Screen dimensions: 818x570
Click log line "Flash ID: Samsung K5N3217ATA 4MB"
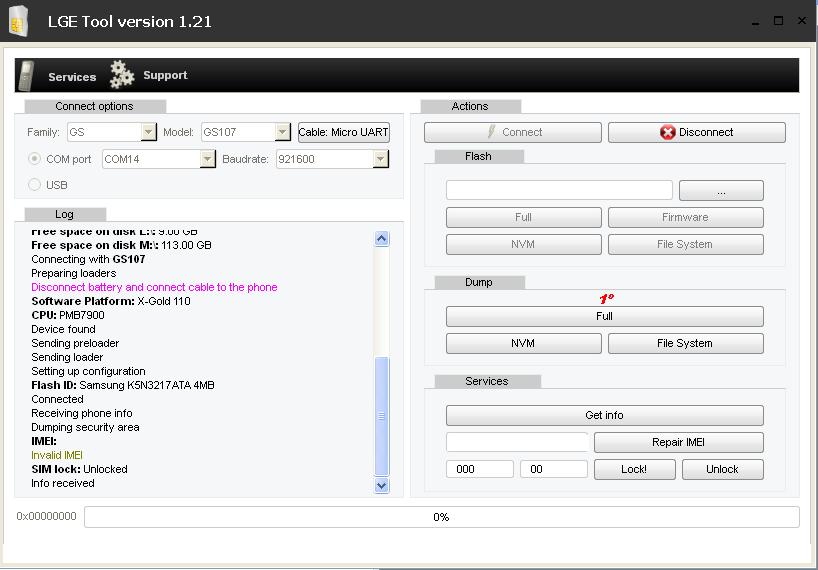[x=123, y=385]
